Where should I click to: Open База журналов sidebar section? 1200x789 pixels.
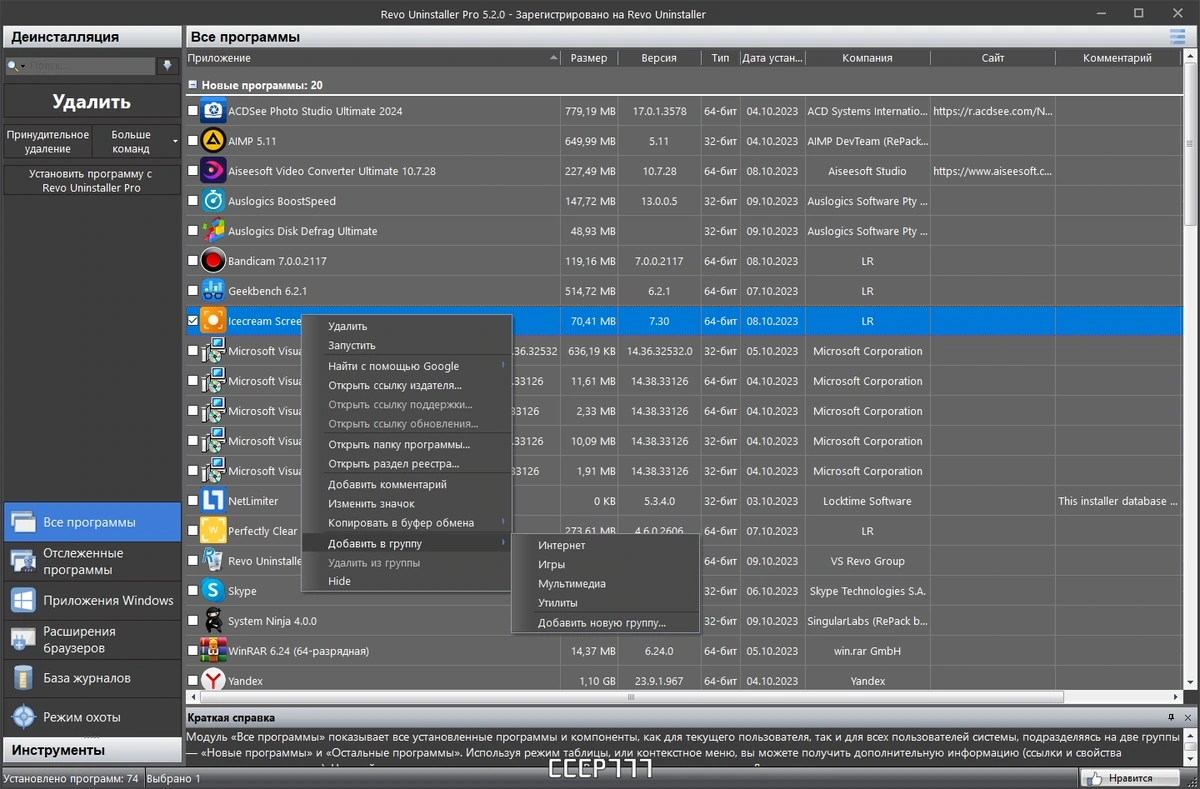[92, 678]
